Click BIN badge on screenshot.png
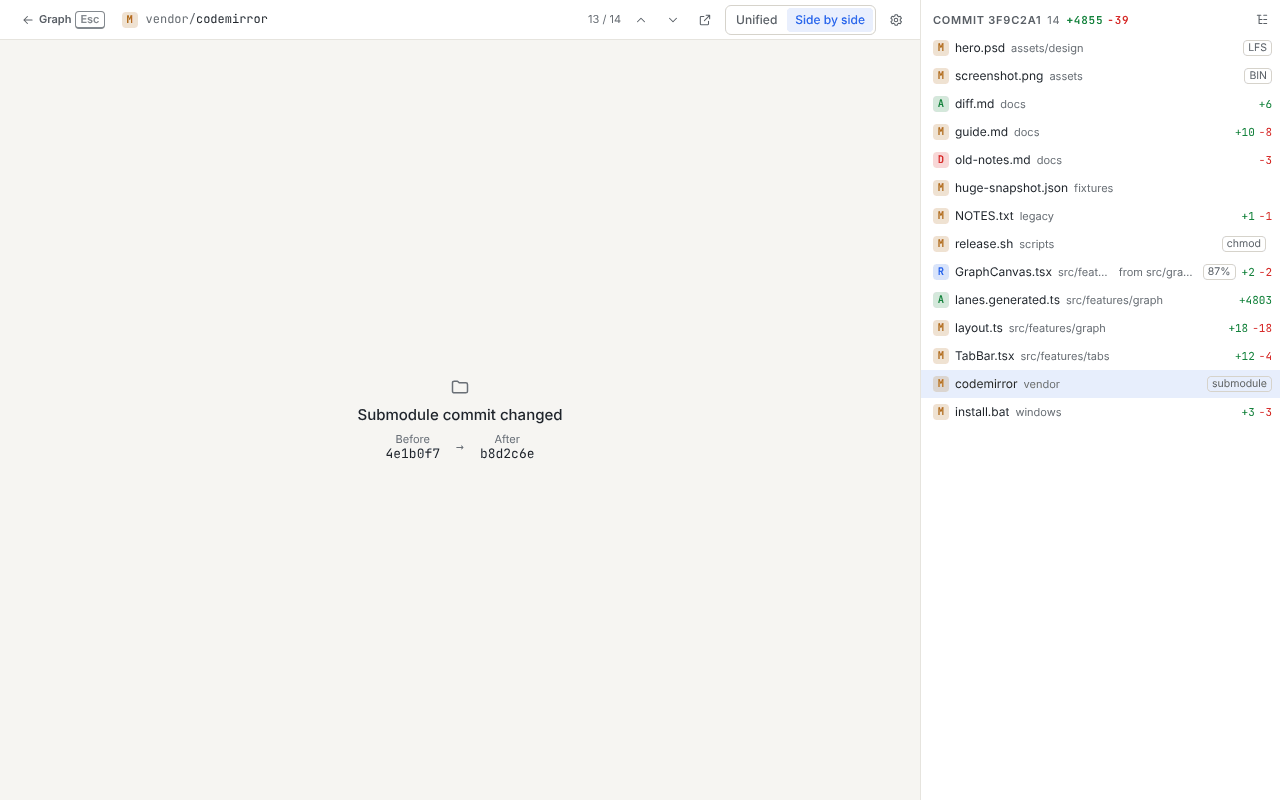 (1258, 76)
